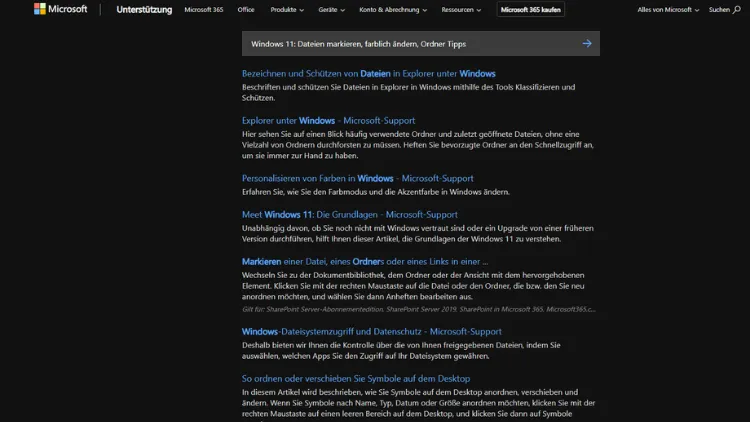Click description starting 'Beschriften und schützen Sie'
The width and height of the screenshot is (750, 422).
tap(408, 92)
